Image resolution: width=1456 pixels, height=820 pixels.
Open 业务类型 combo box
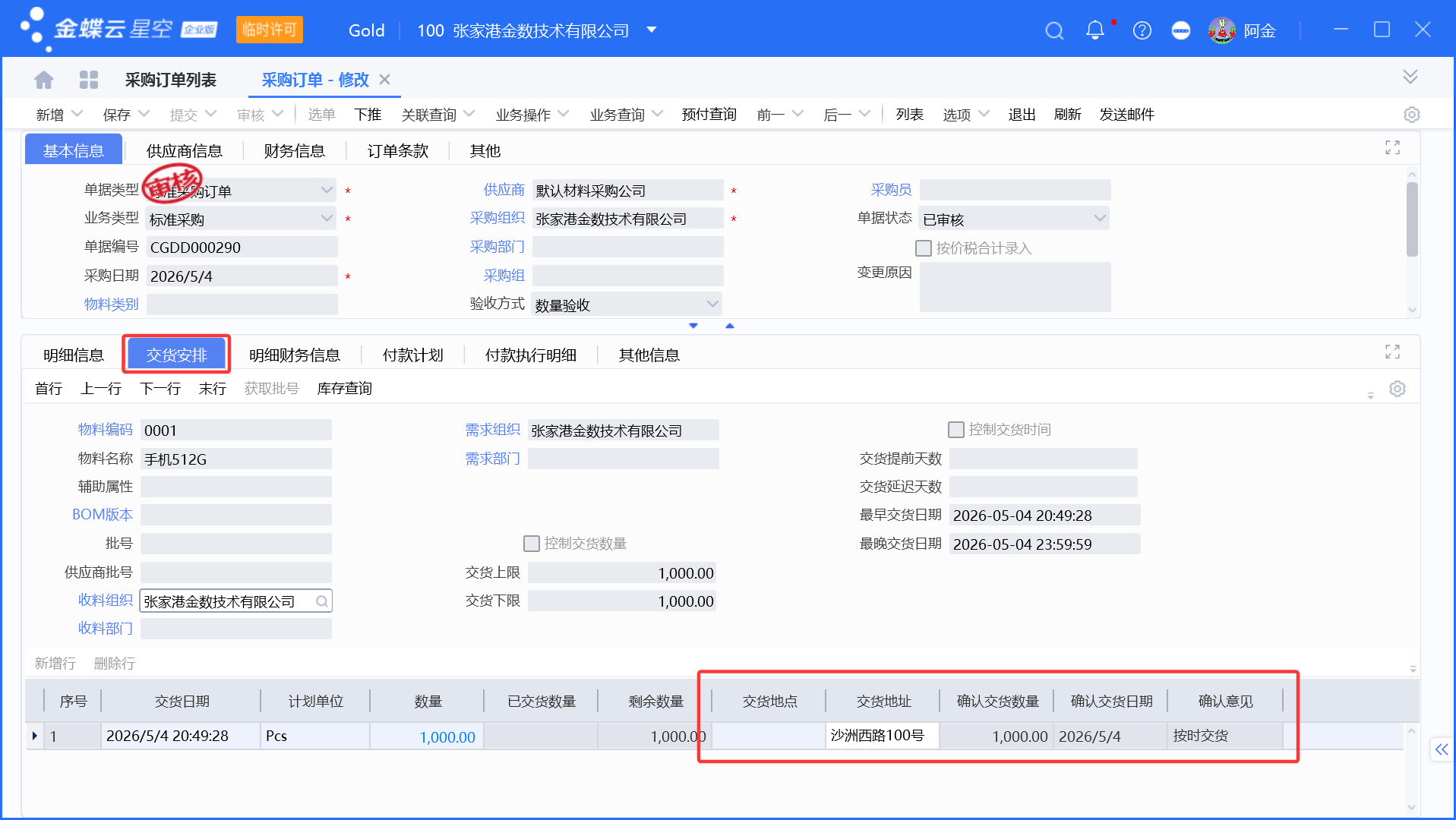(x=240, y=219)
